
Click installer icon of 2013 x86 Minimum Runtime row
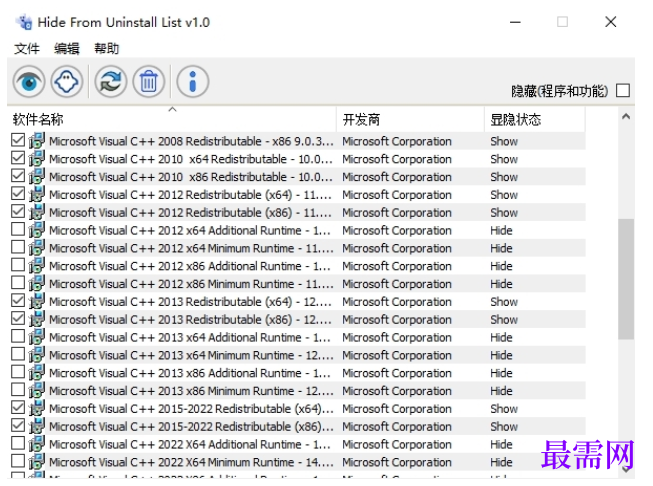coord(37,391)
